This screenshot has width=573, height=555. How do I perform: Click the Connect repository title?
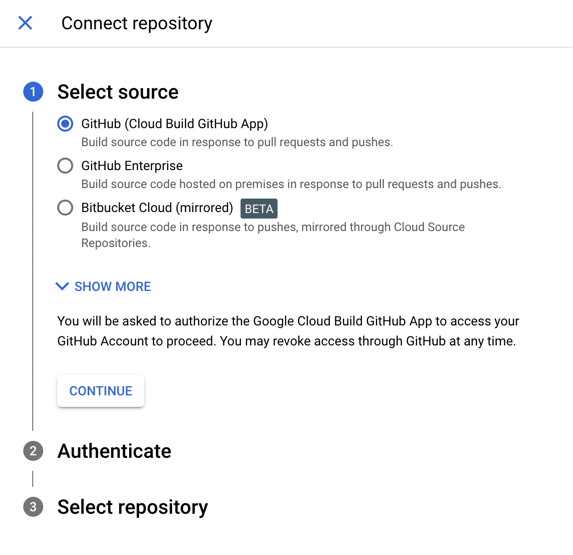[137, 23]
